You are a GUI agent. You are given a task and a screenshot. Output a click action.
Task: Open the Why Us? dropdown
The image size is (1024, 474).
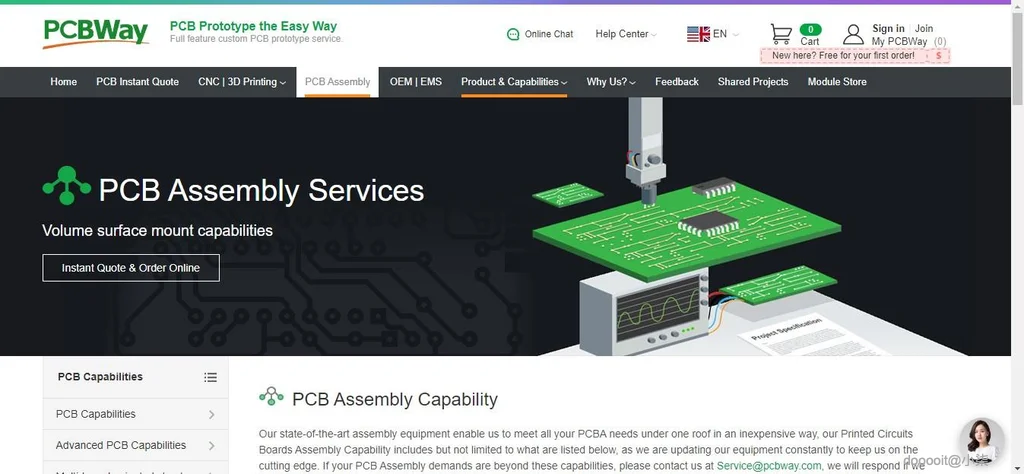coord(611,82)
